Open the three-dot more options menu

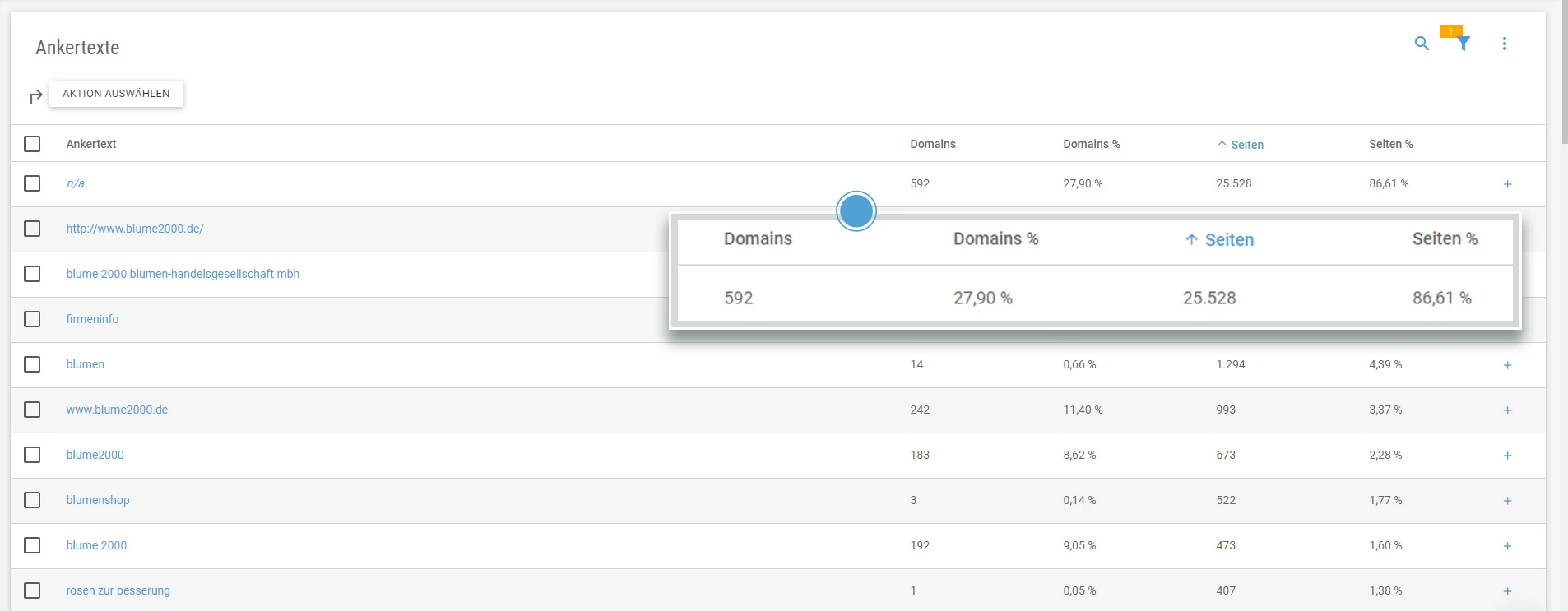click(x=1505, y=44)
